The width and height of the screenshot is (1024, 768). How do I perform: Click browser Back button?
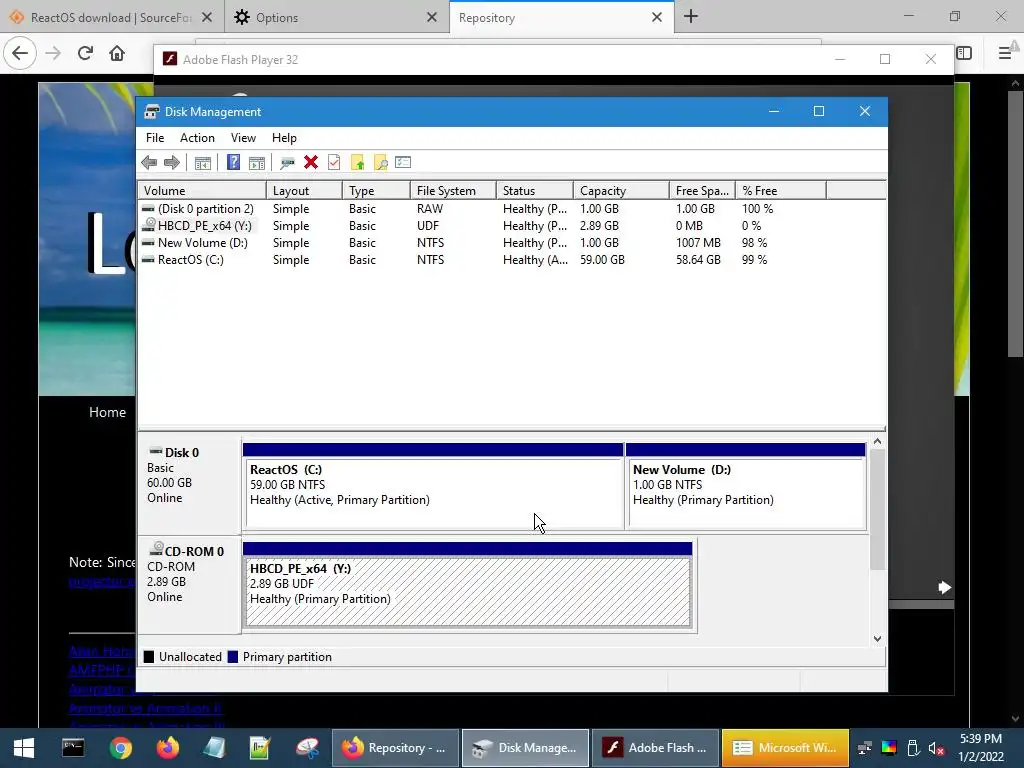(20, 53)
